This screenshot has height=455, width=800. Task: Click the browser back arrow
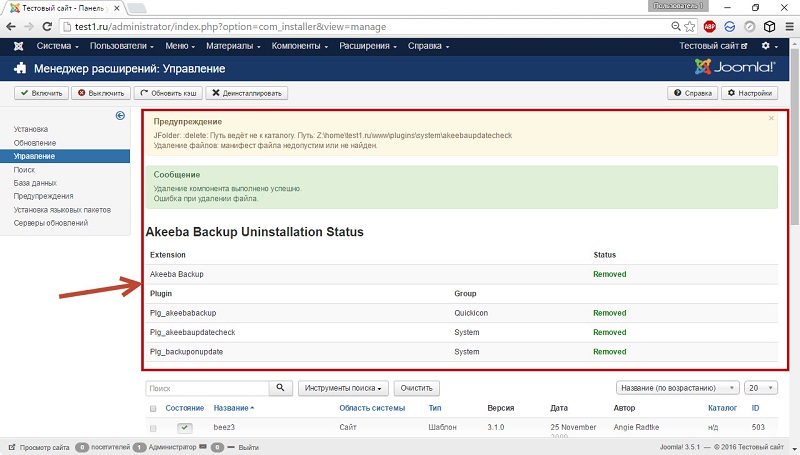pos(11,27)
